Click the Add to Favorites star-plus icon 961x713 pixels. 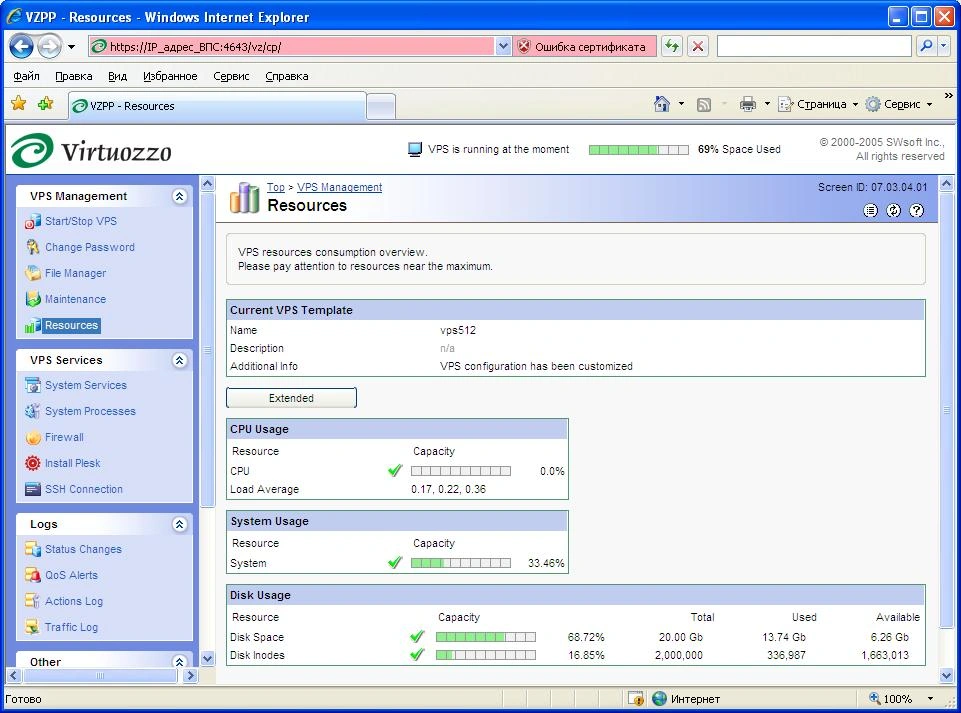(x=45, y=104)
